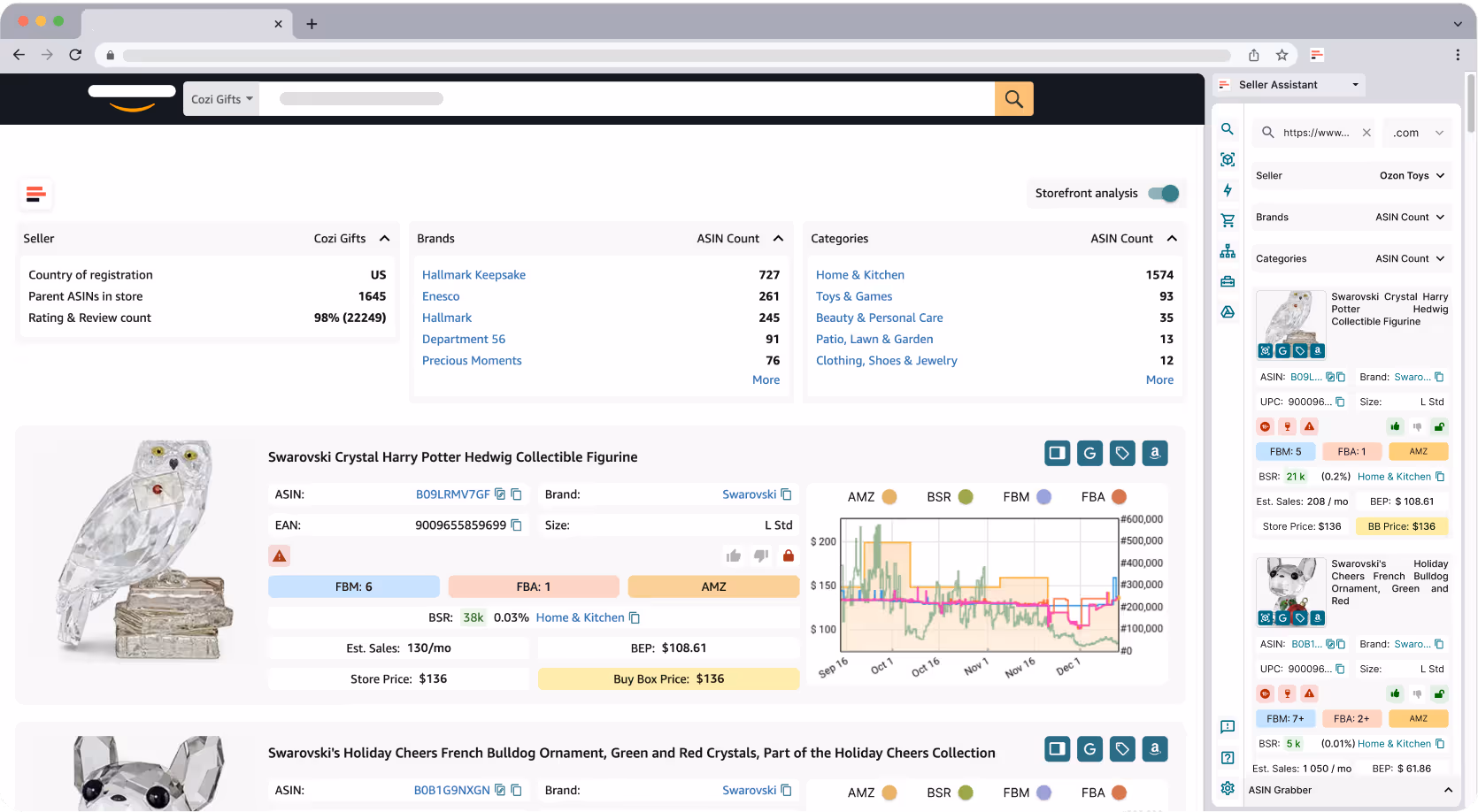Open feedback icon near sidebar bottom
Image resolution: width=1478 pixels, height=812 pixels.
[x=1227, y=727]
